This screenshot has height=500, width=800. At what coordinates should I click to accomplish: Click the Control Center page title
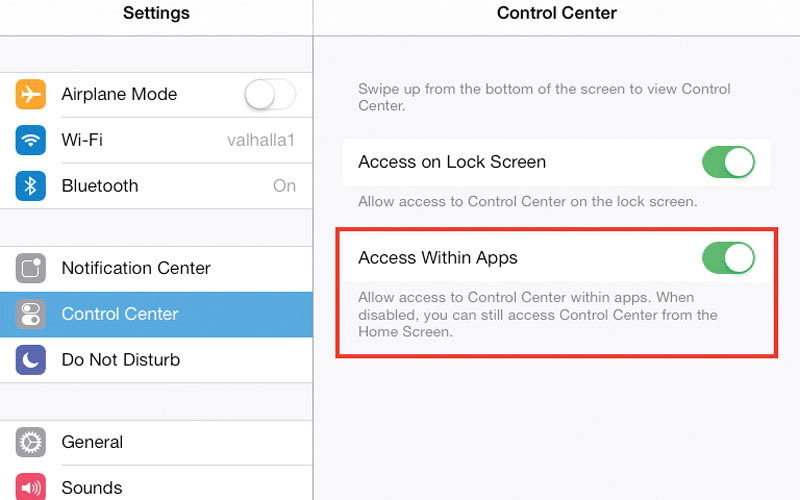pyautogui.click(x=557, y=13)
